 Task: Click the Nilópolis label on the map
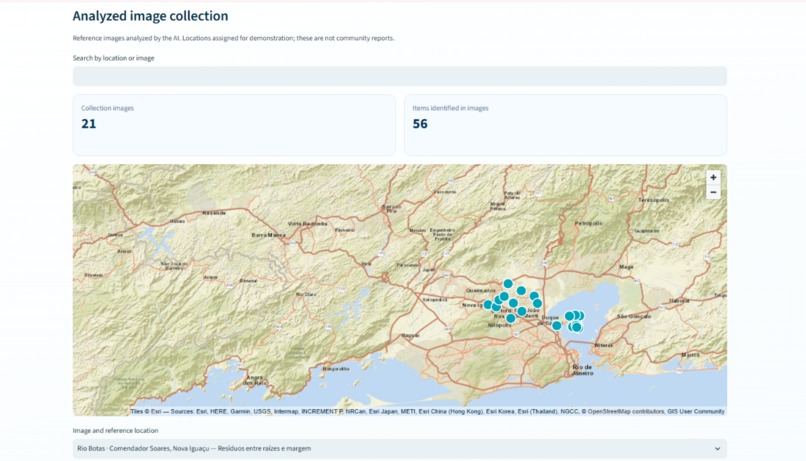pos(499,325)
